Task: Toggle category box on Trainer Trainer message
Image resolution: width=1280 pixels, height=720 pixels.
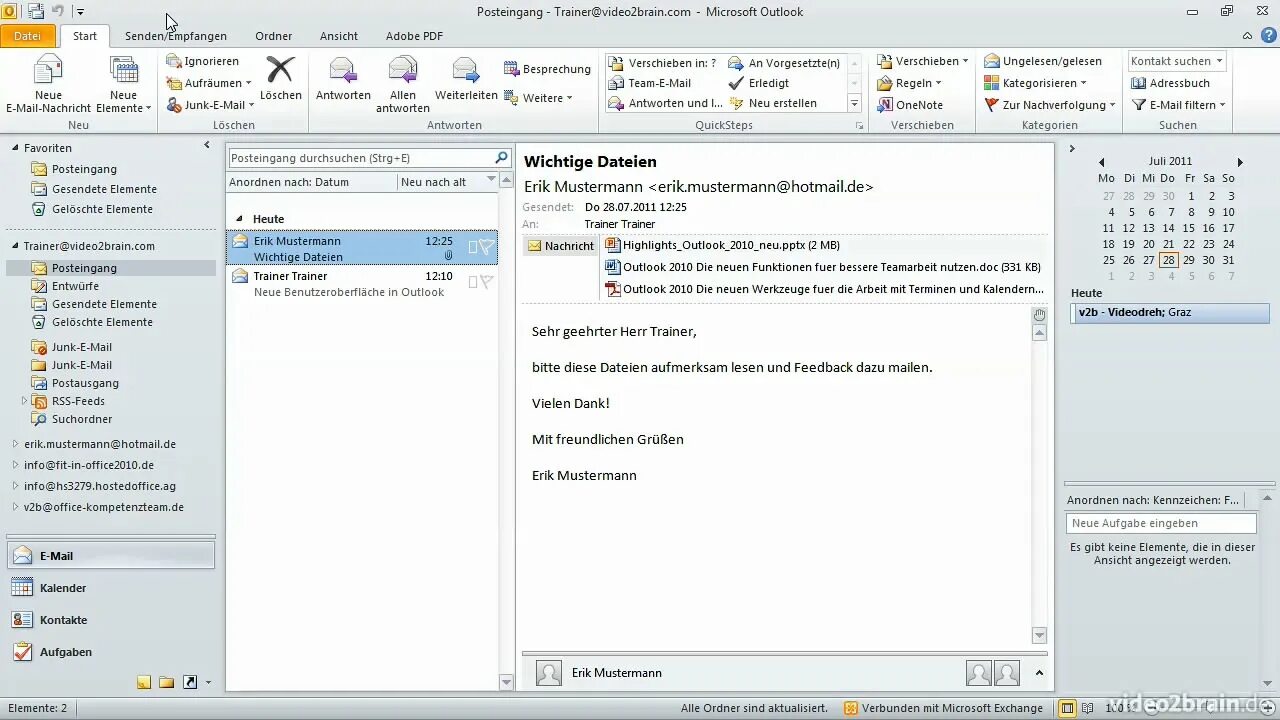Action: click(472, 283)
